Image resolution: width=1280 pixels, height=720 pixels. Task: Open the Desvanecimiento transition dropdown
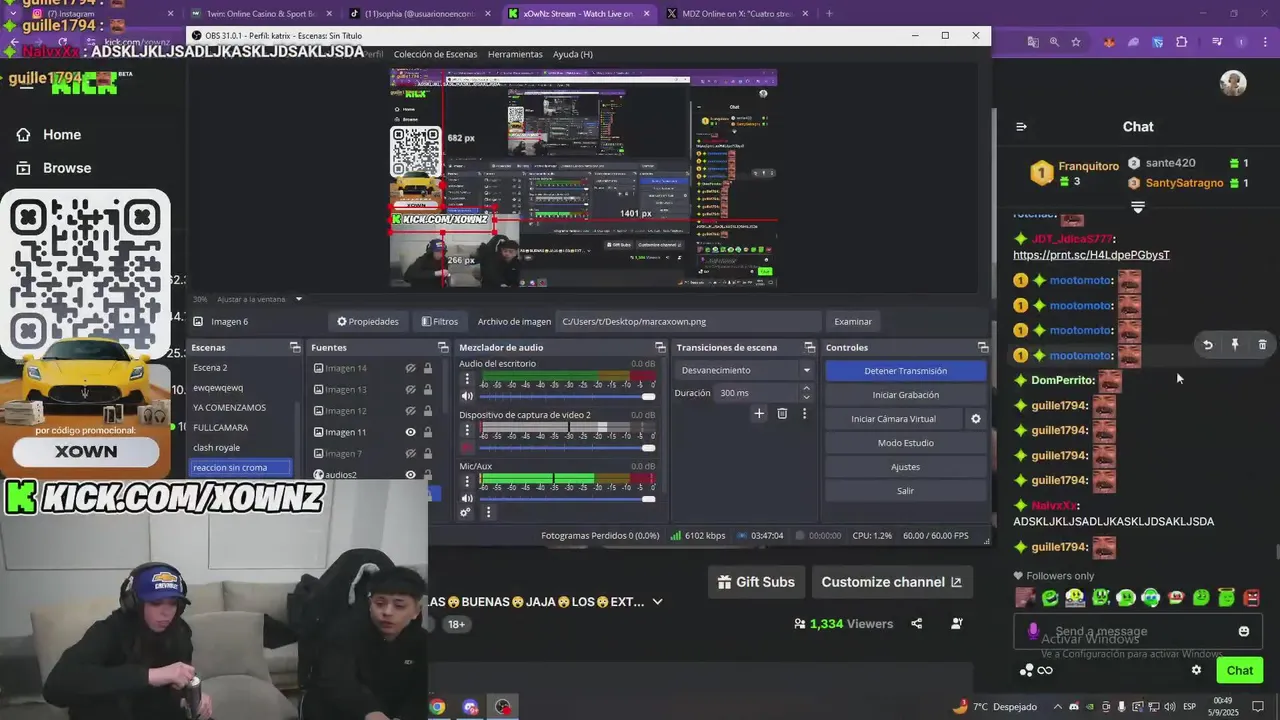[745, 370]
